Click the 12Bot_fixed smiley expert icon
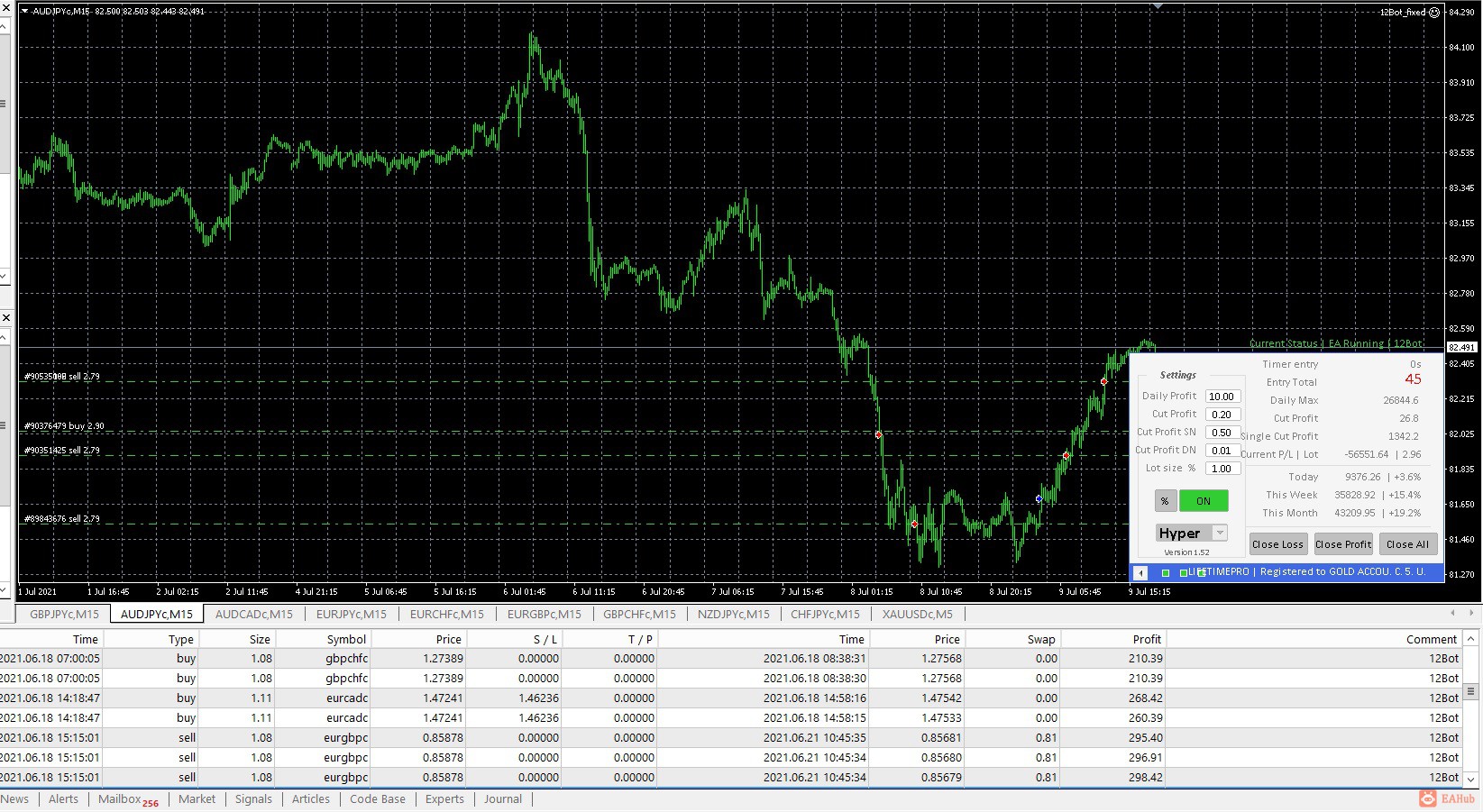 point(1434,13)
